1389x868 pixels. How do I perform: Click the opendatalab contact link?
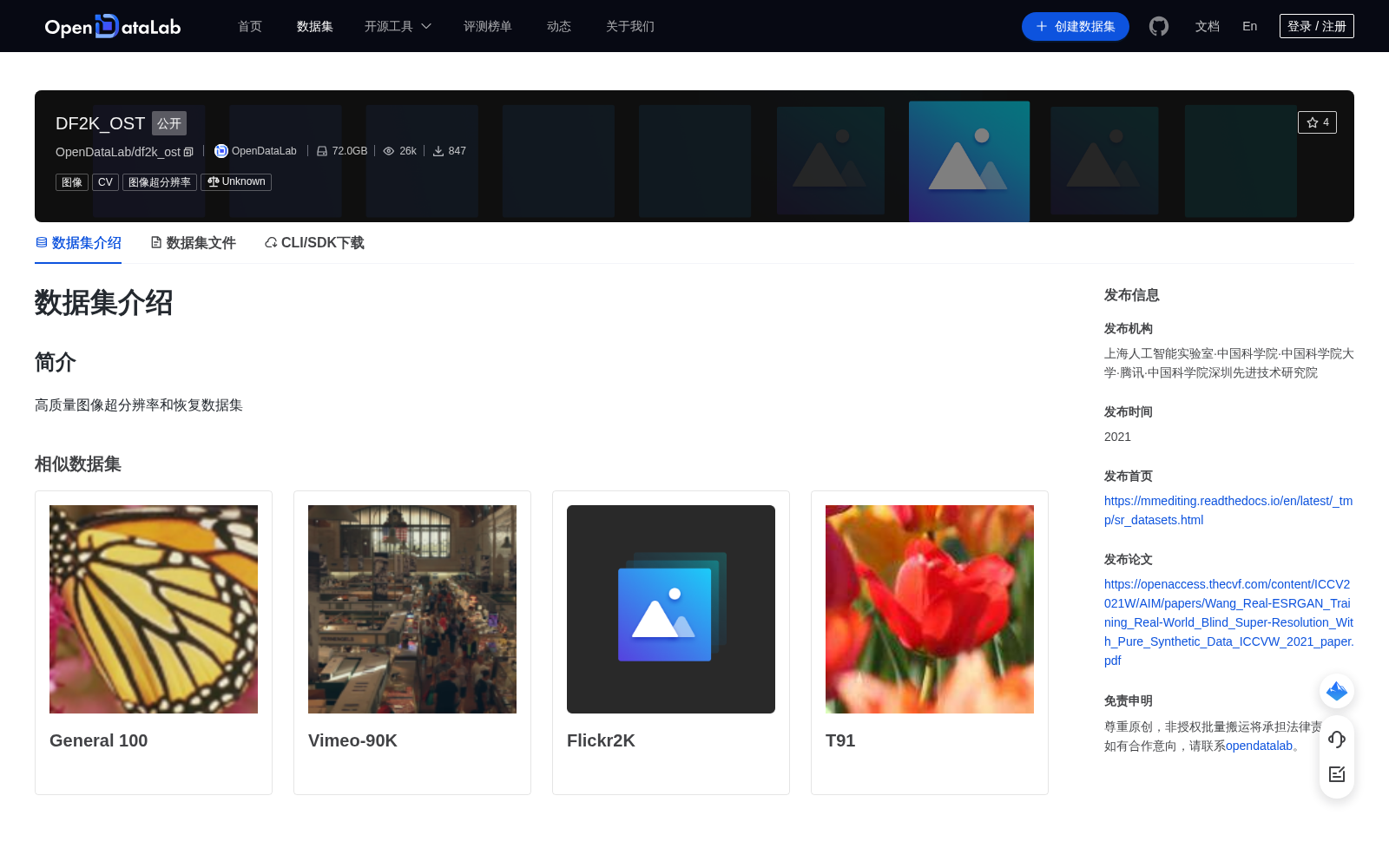pyautogui.click(x=1259, y=746)
